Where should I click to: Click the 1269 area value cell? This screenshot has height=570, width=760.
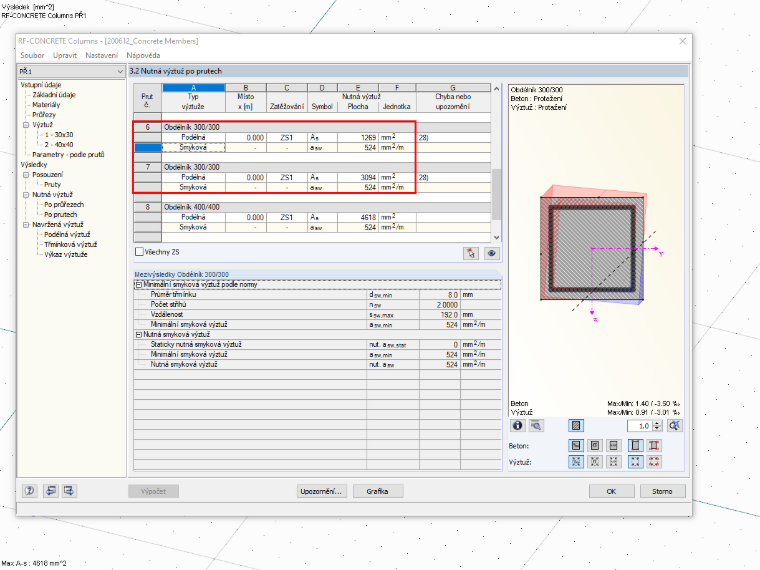(358, 138)
